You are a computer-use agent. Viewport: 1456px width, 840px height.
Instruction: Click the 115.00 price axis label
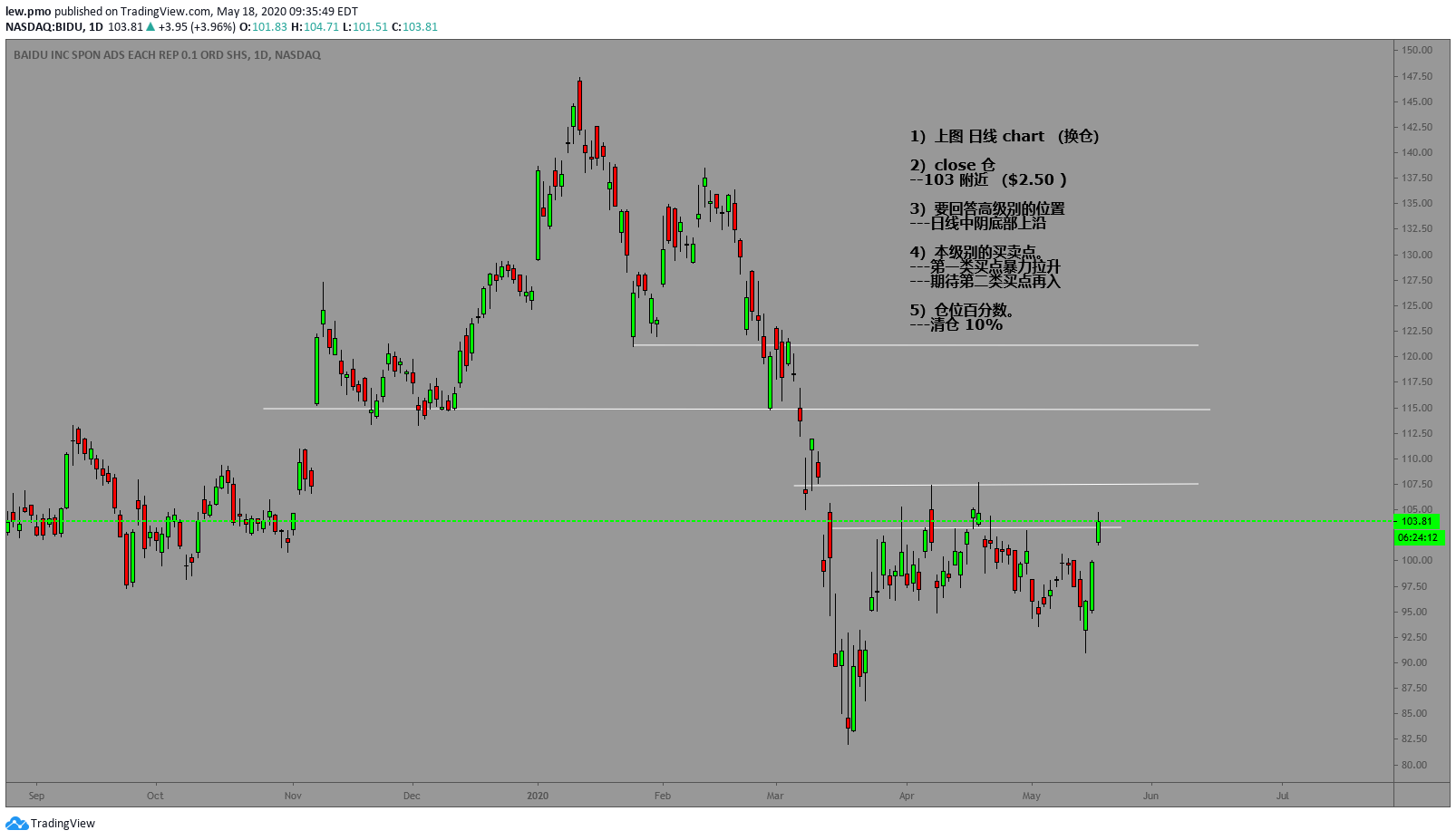(1416, 408)
